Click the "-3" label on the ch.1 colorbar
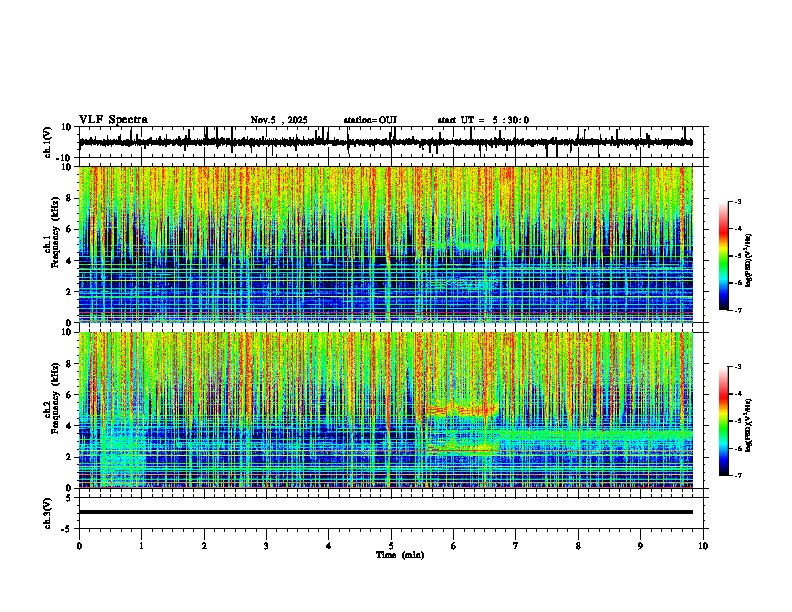Image resolution: width=792 pixels, height=612 pixels. (x=738, y=201)
